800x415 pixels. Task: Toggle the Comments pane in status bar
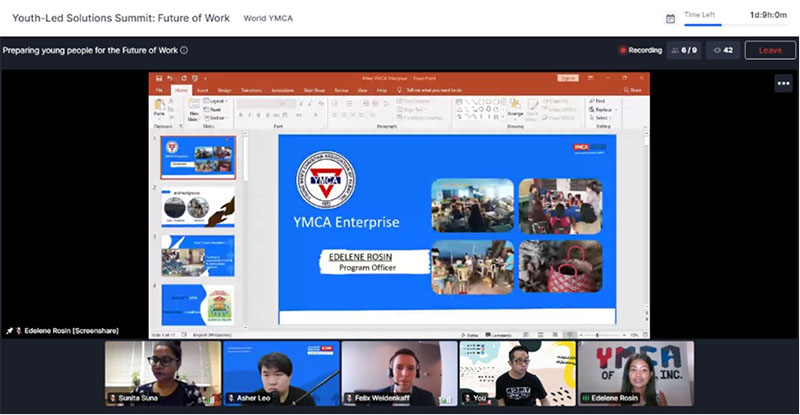coord(498,335)
